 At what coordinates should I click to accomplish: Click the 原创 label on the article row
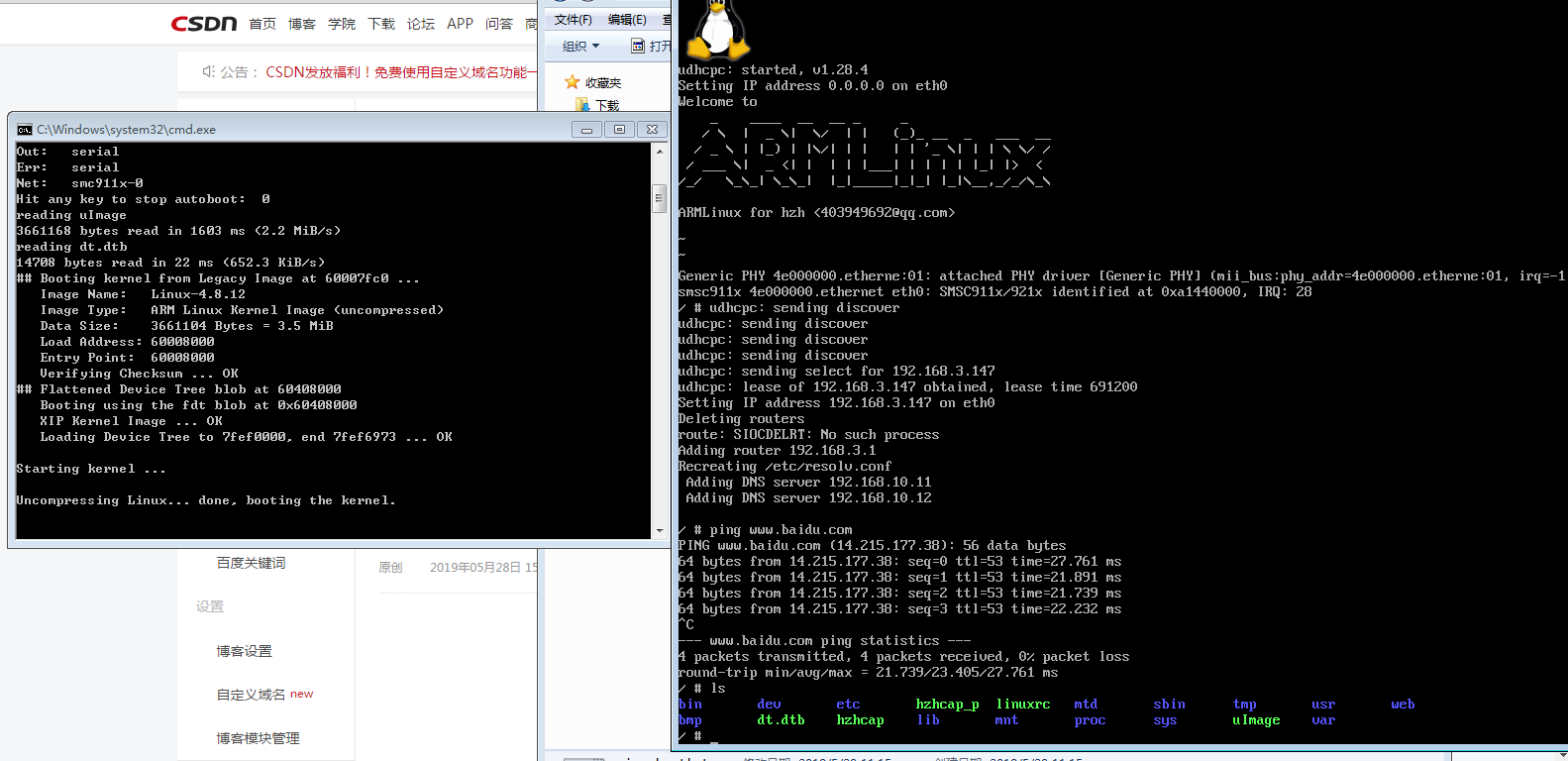point(390,568)
